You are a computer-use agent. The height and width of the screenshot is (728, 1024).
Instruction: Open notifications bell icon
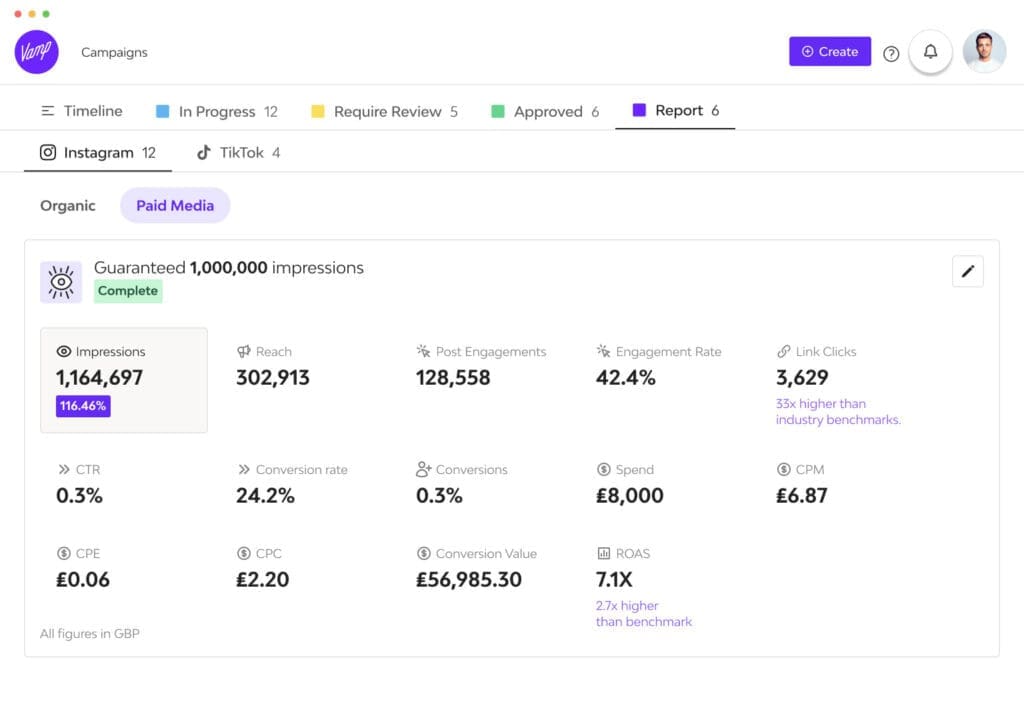point(930,52)
